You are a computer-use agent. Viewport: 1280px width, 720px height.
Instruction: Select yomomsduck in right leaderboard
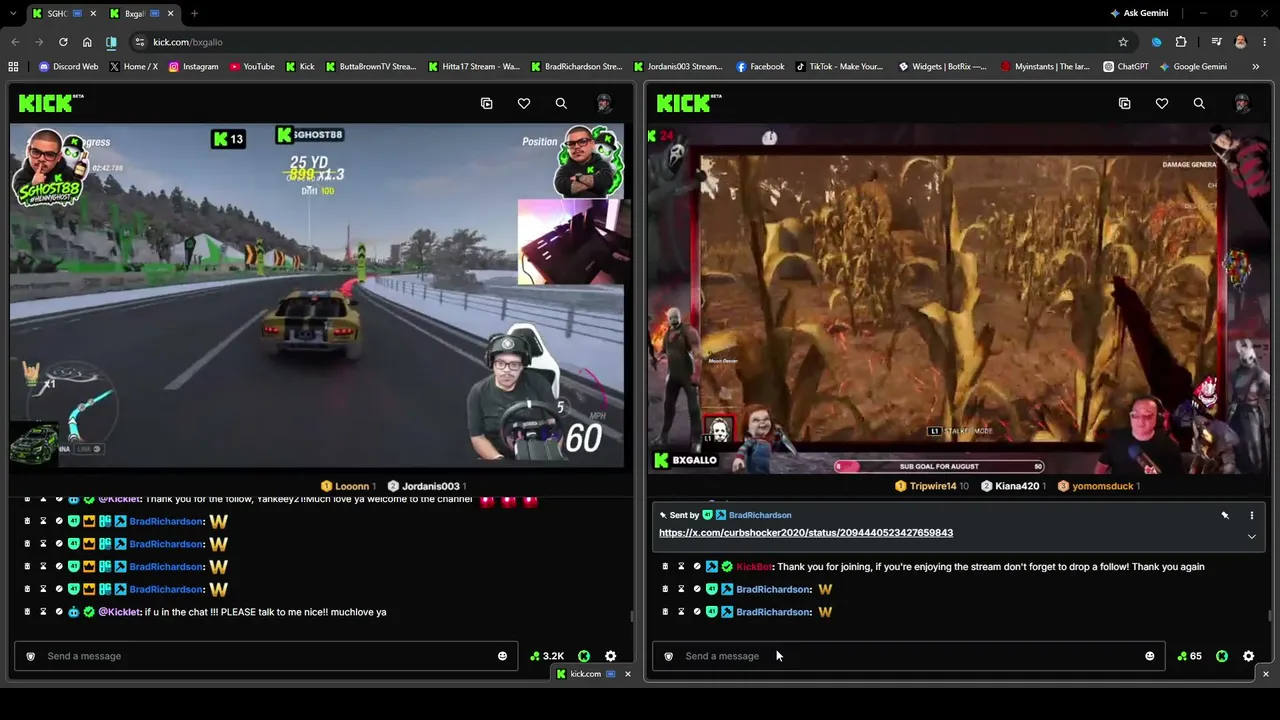point(1099,486)
